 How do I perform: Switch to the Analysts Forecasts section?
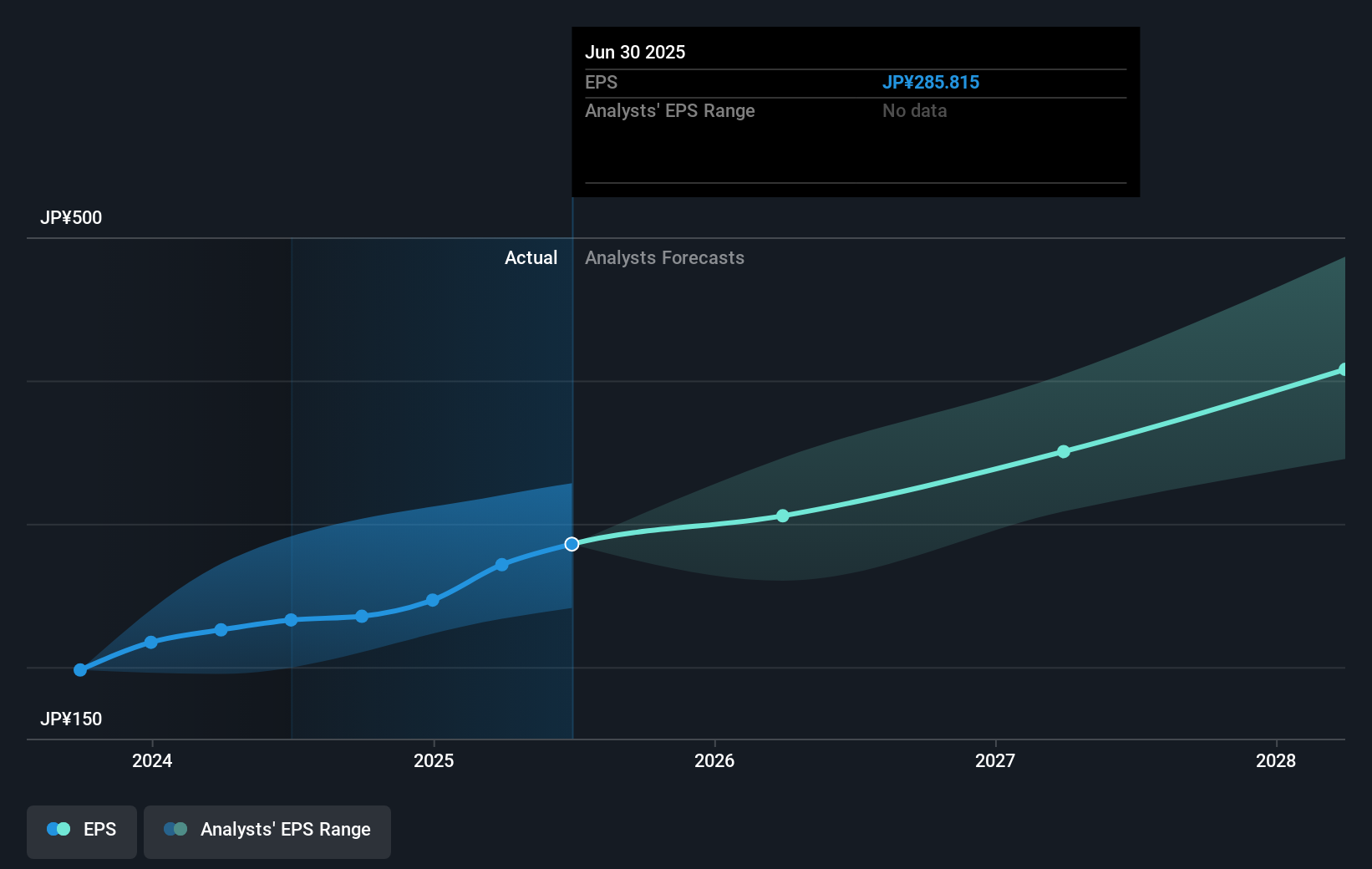tap(663, 257)
